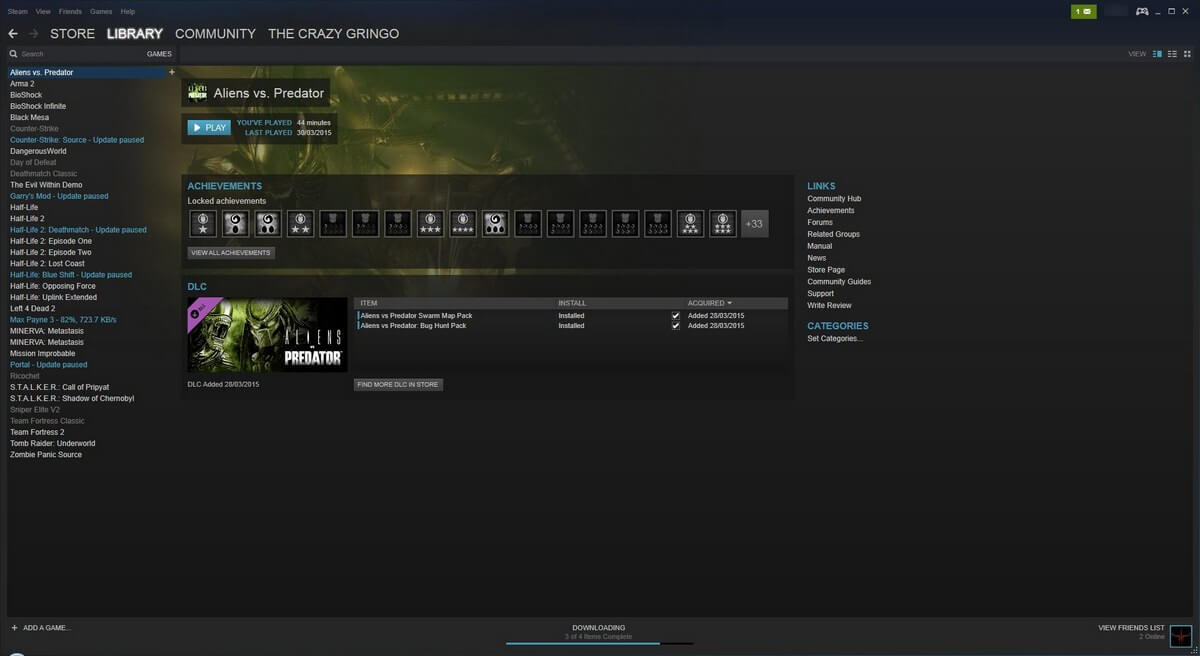Open the Friends menu

click(x=70, y=11)
